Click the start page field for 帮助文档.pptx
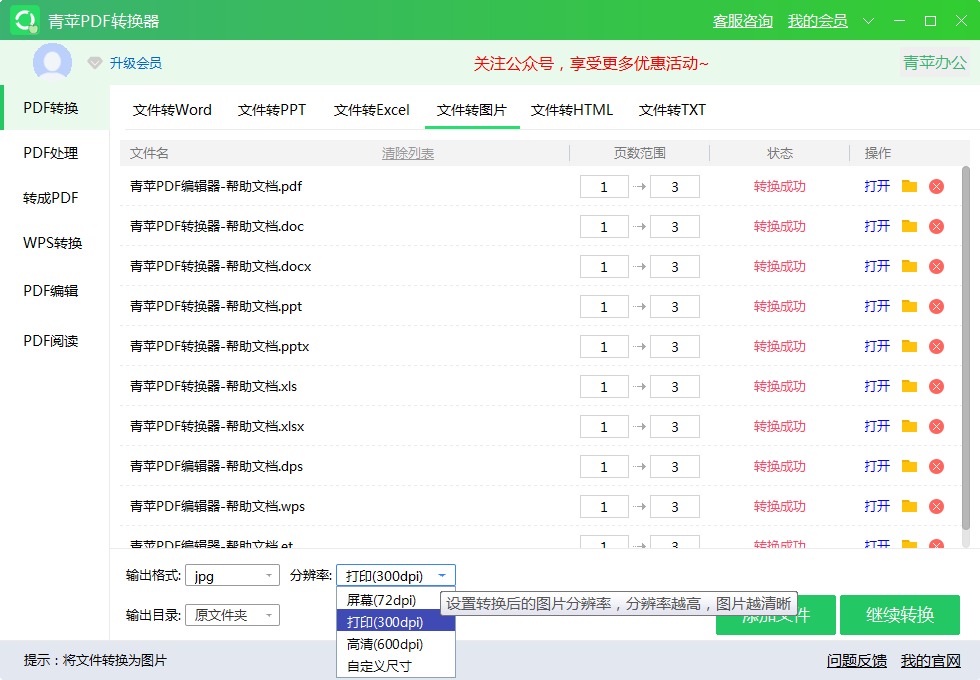This screenshot has width=980, height=680. click(604, 346)
